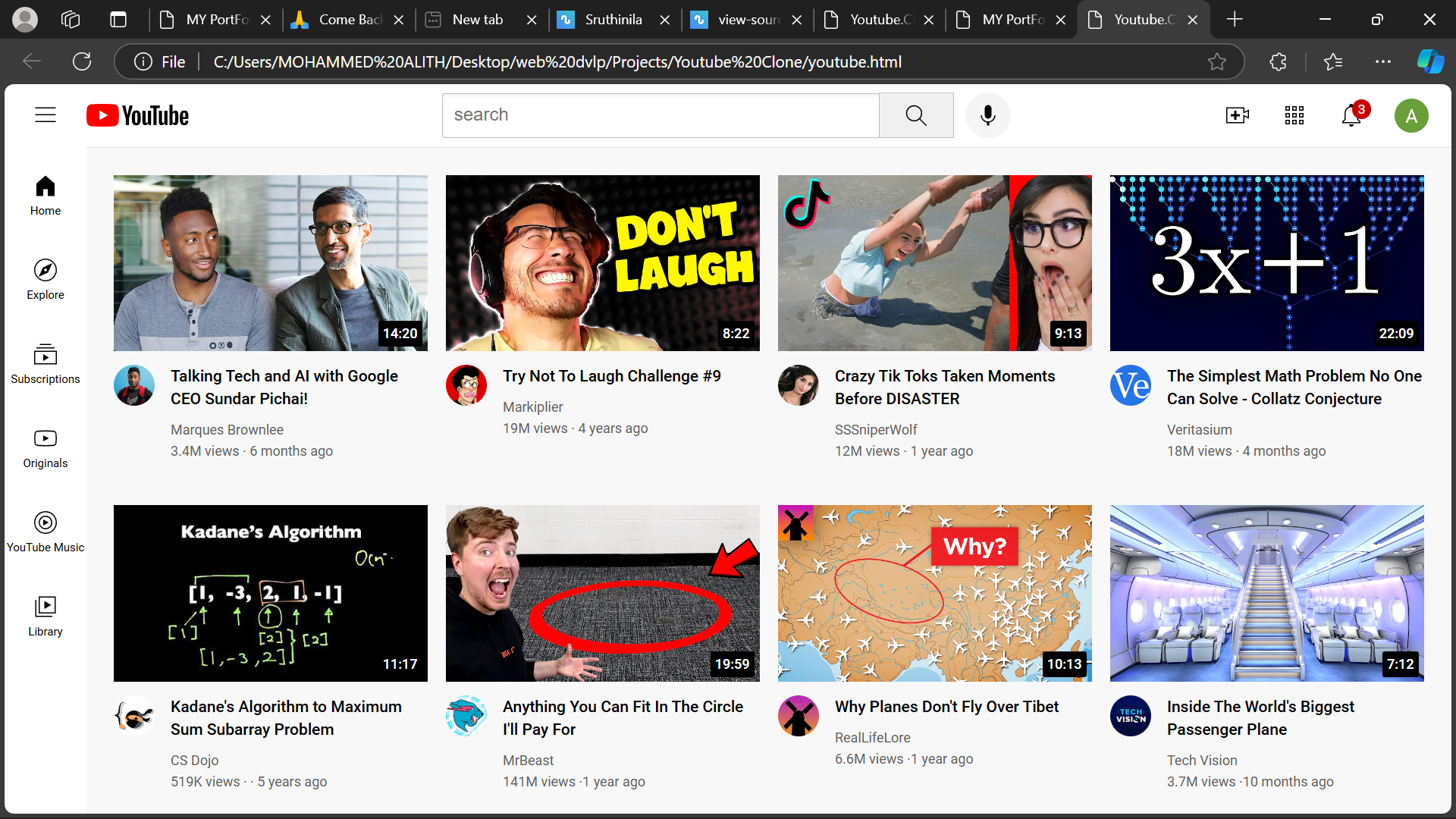The width and height of the screenshot is (1456, 819).
Task: Open the YouTube apps grid icon
Action: [1294, 115]
